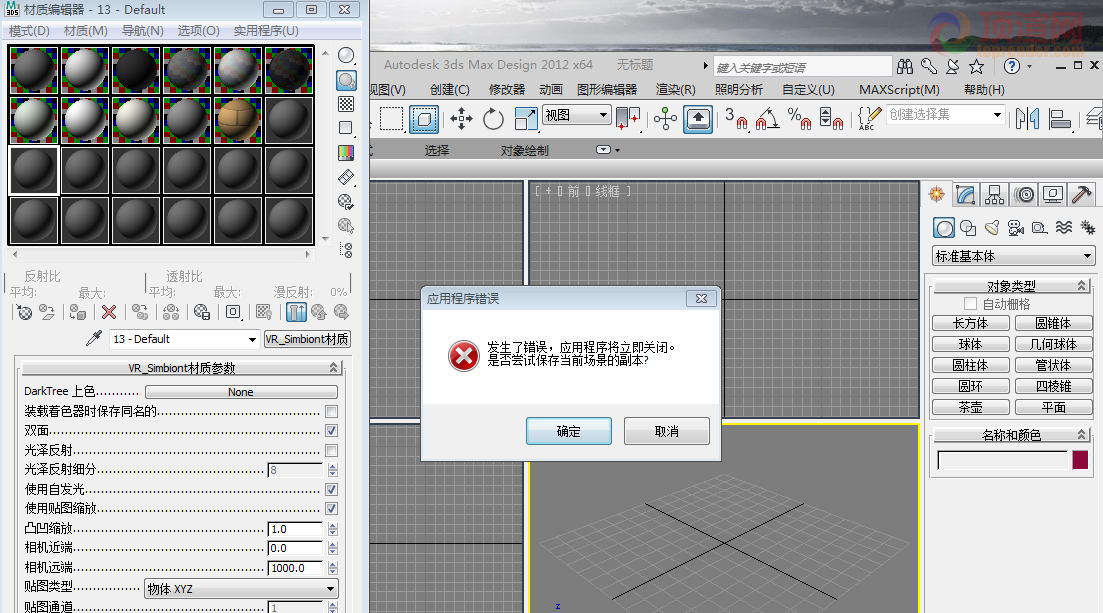The image size is (1103, 613).
Task: Click the favorites star icon
Action: 976,67
